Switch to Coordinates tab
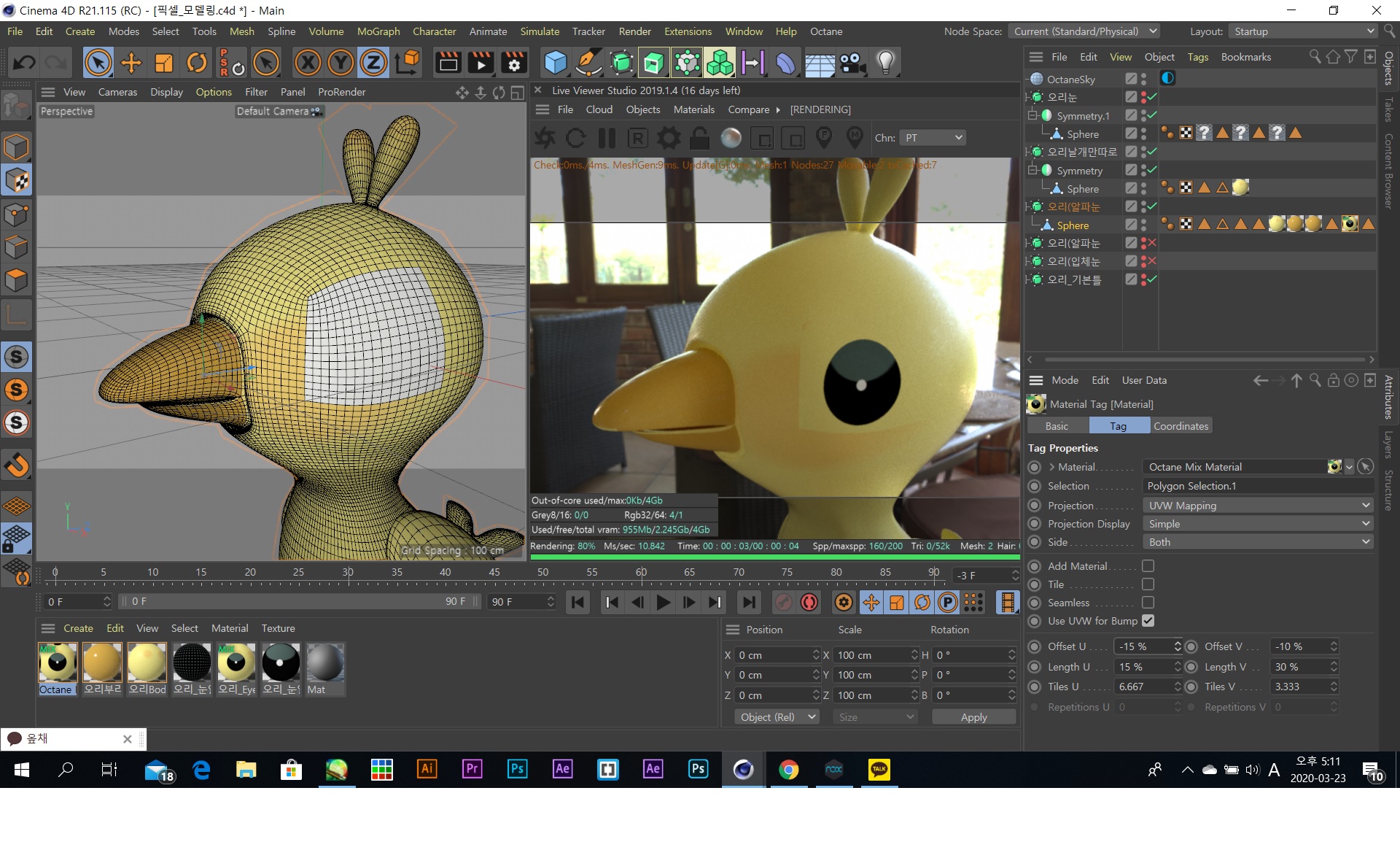The width and height of the screenshot is (1400, 858). pyautogui.click(x=1181, y=426)
